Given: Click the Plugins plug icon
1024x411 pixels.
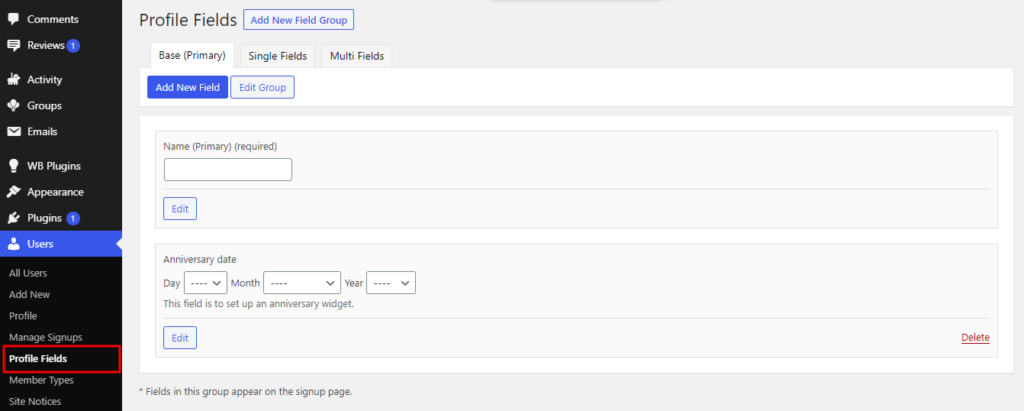Looking at the screenshot, I should pyautogui.click(x=13, y=218).
